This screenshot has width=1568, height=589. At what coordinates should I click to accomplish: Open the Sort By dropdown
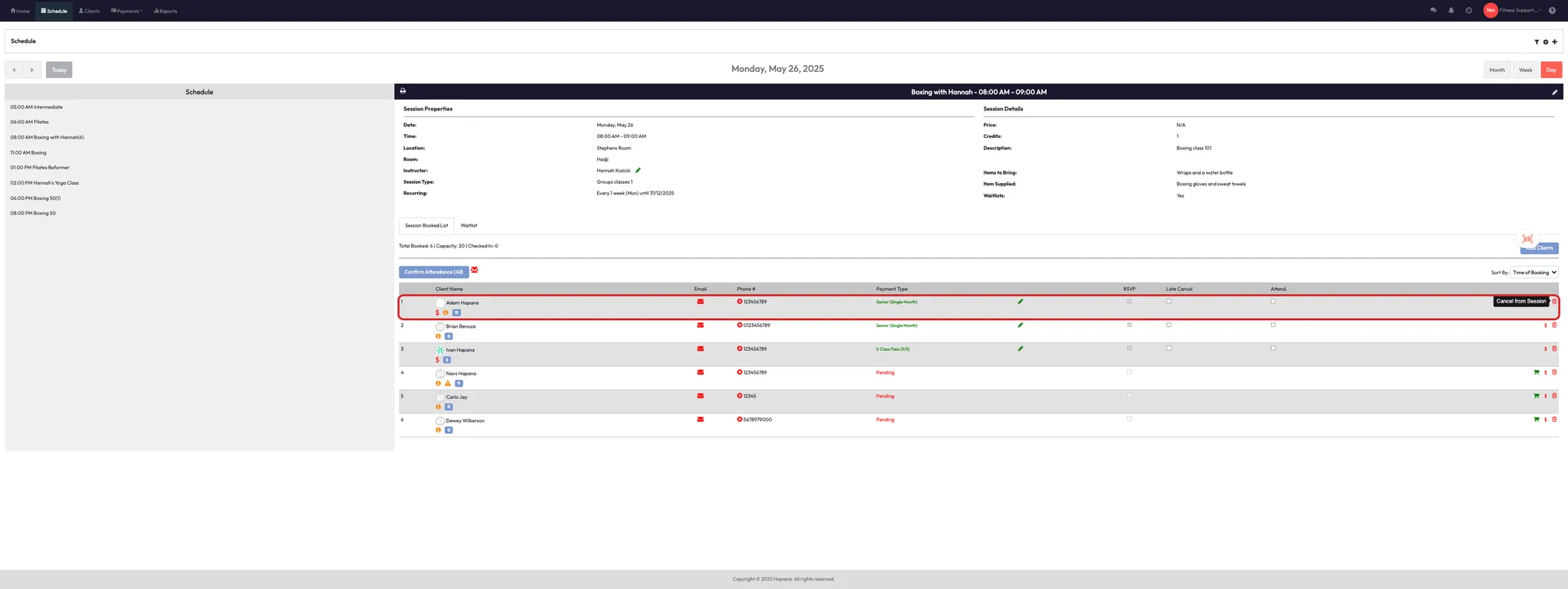[x=1534, y=273]
